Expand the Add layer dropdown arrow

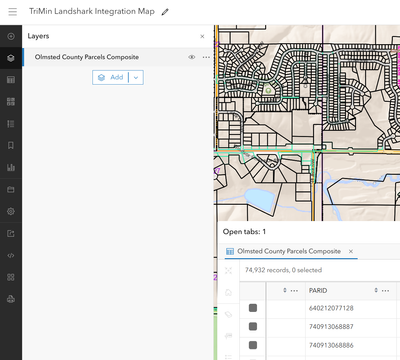(136, 77)
